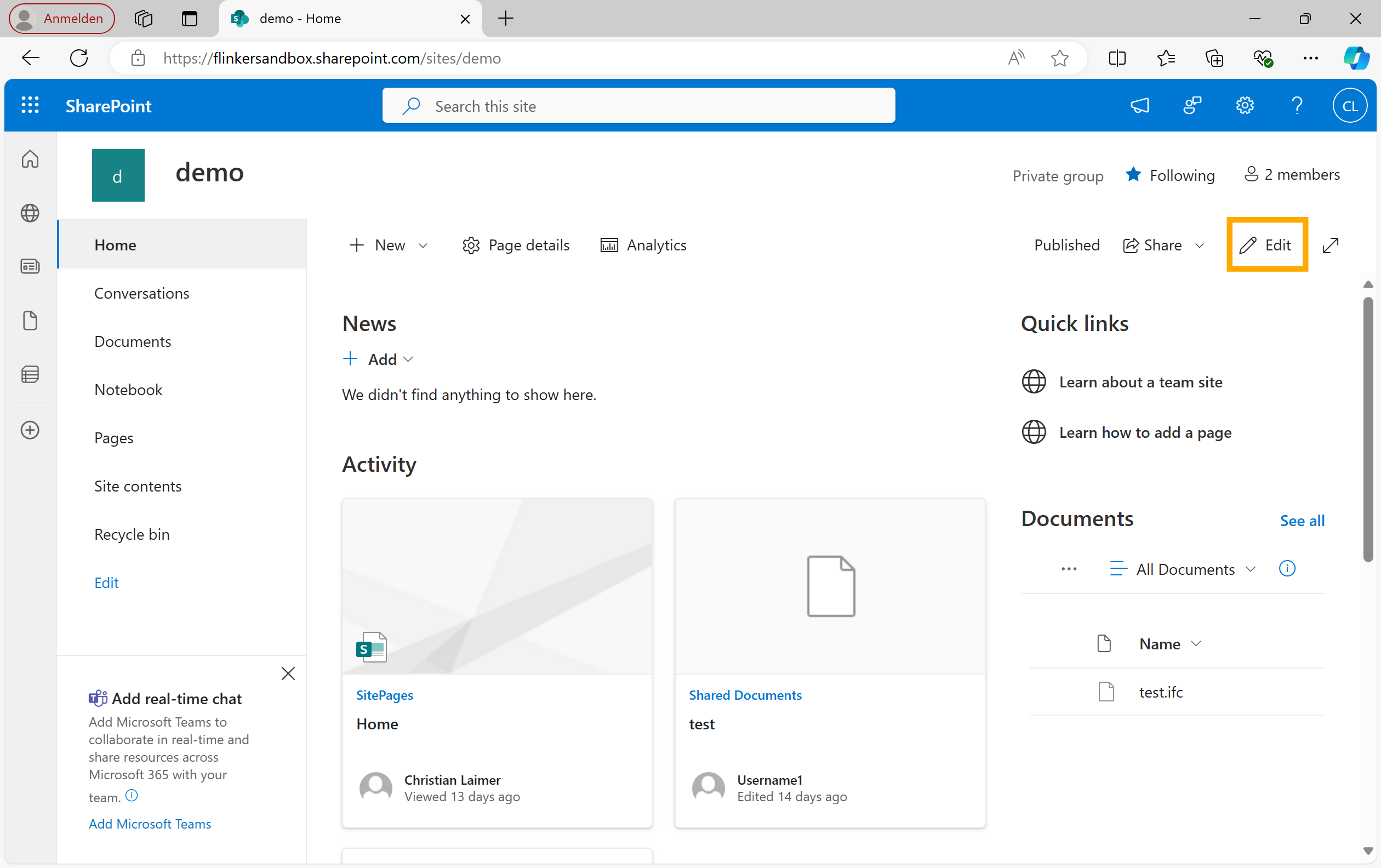Expand the page to full screen with the arrow icon
The image size is (1381, 868).
pyautogui.click(x=1330, y=245)
